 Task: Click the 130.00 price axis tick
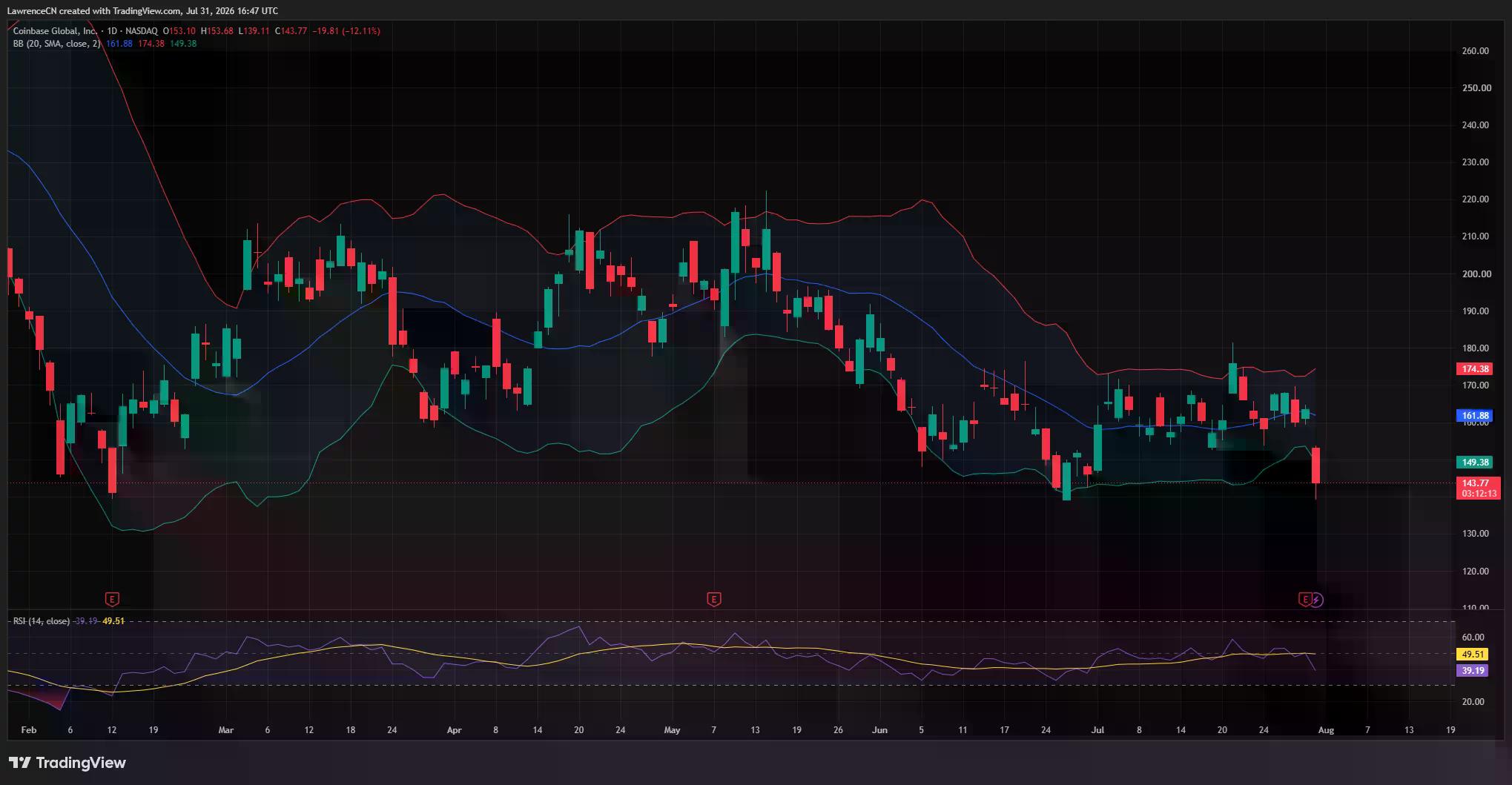(x=1475, y=534)
